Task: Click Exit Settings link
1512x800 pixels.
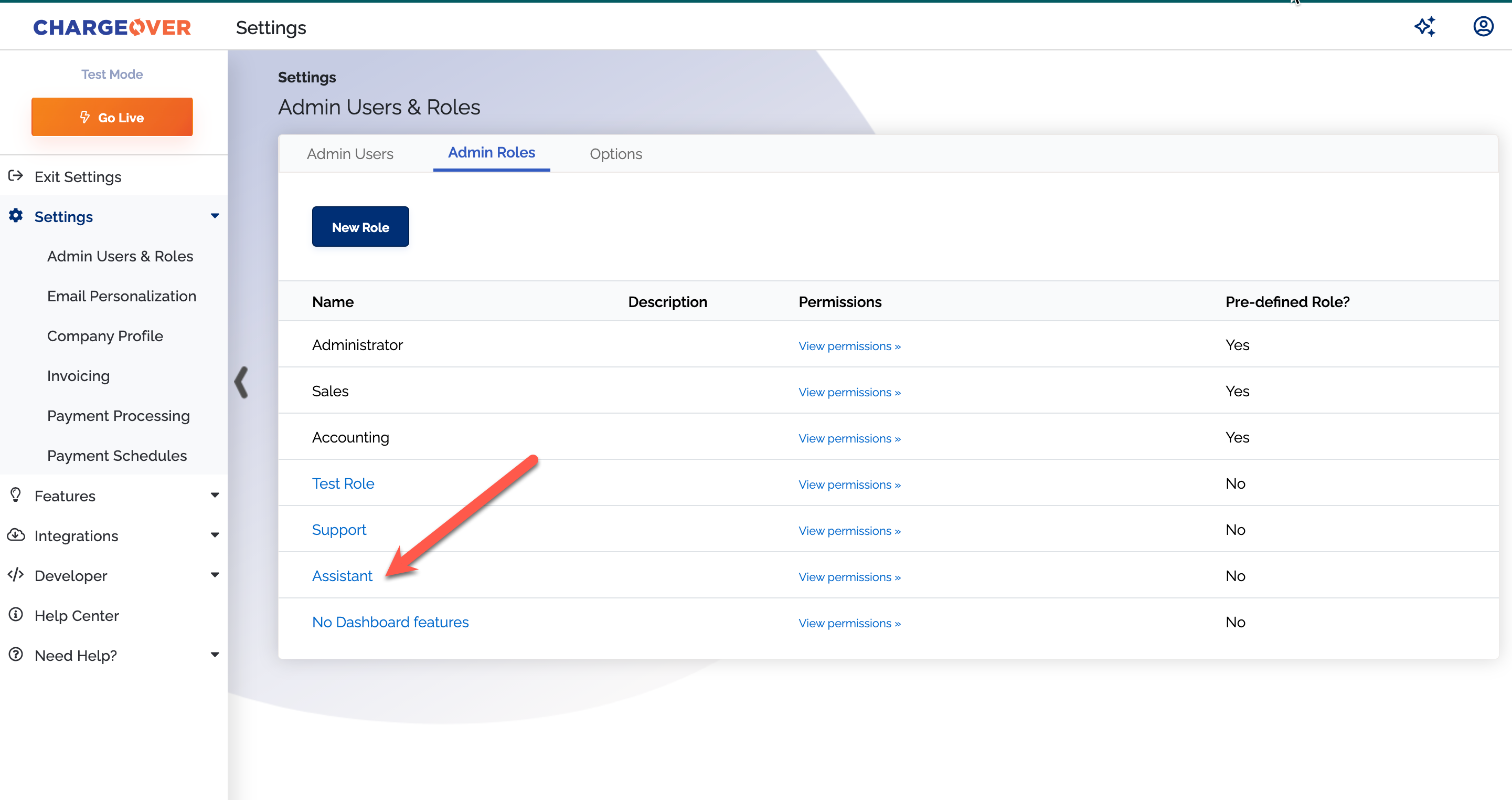Action: [78, 177]
